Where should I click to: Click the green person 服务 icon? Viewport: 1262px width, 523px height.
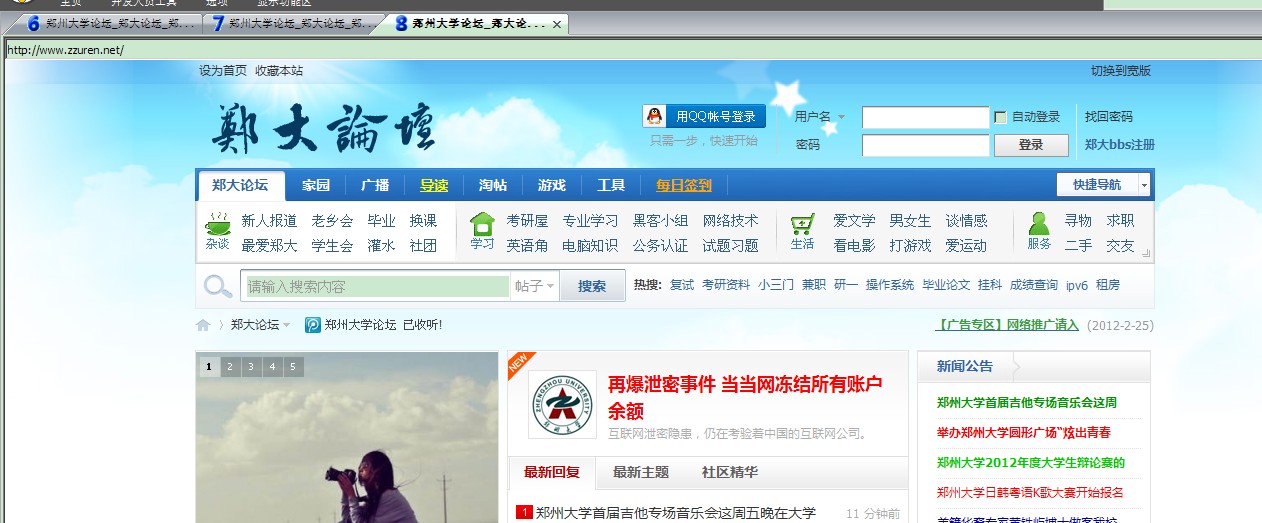coord(1039,224)
